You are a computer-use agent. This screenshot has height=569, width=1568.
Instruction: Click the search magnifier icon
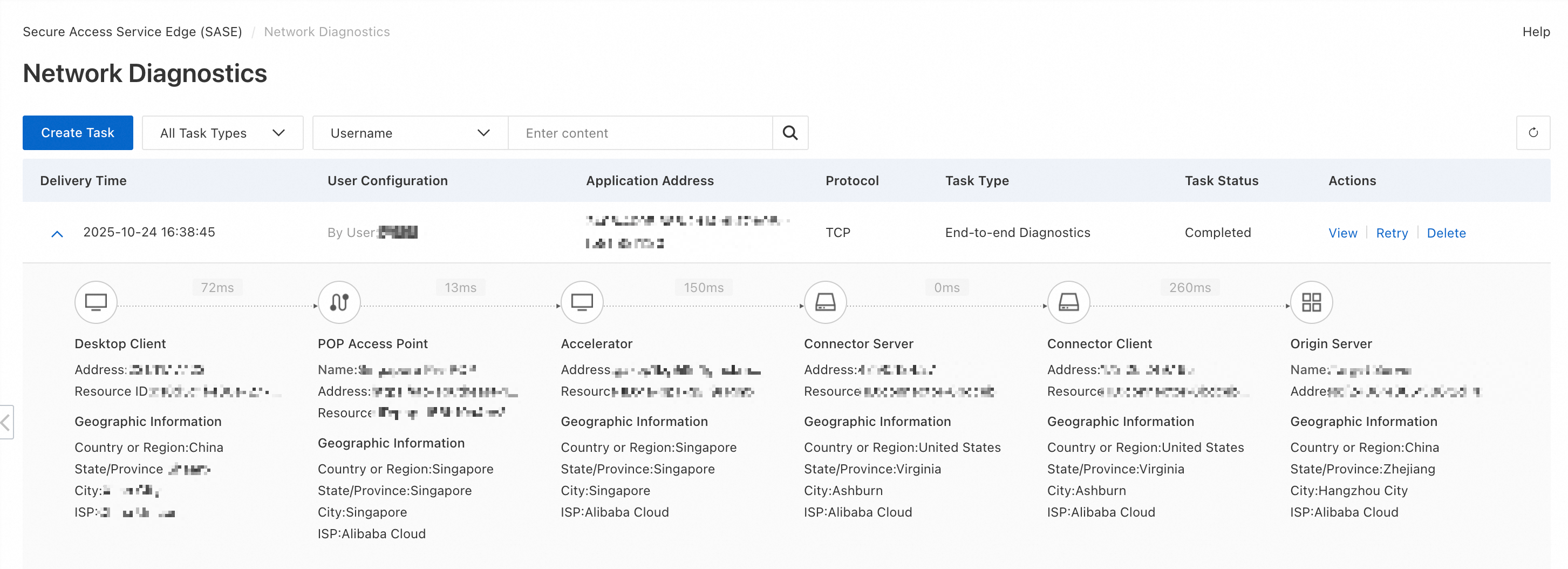click(x=789, y=133)
